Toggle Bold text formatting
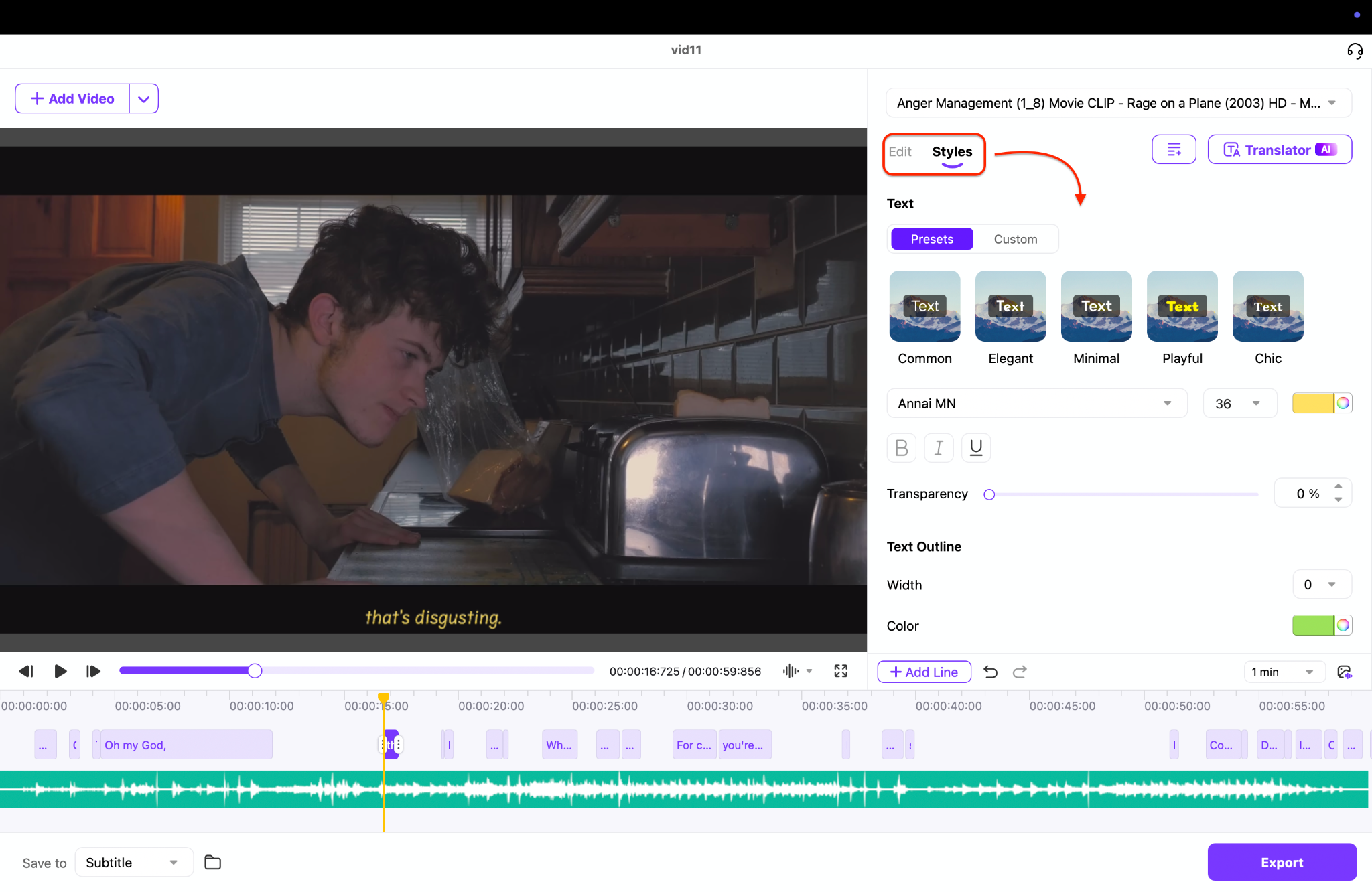 tap(901, 447)
